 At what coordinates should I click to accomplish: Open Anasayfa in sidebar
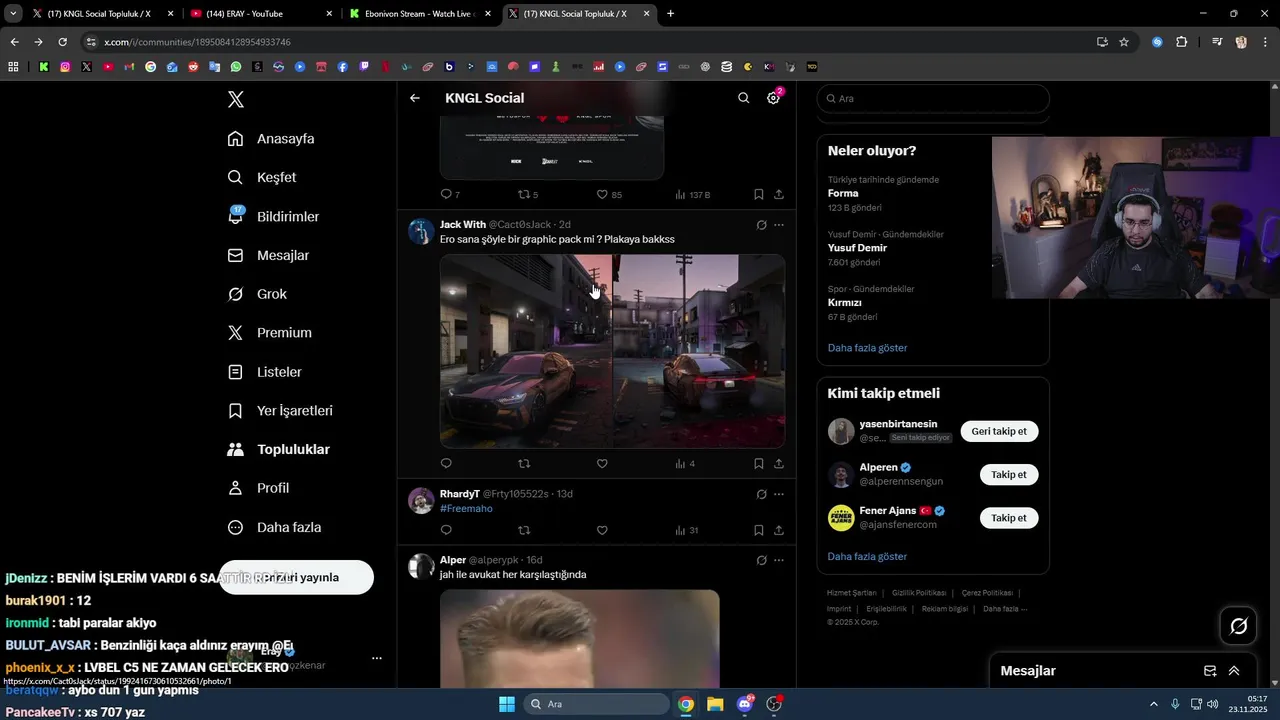point(271,138)
